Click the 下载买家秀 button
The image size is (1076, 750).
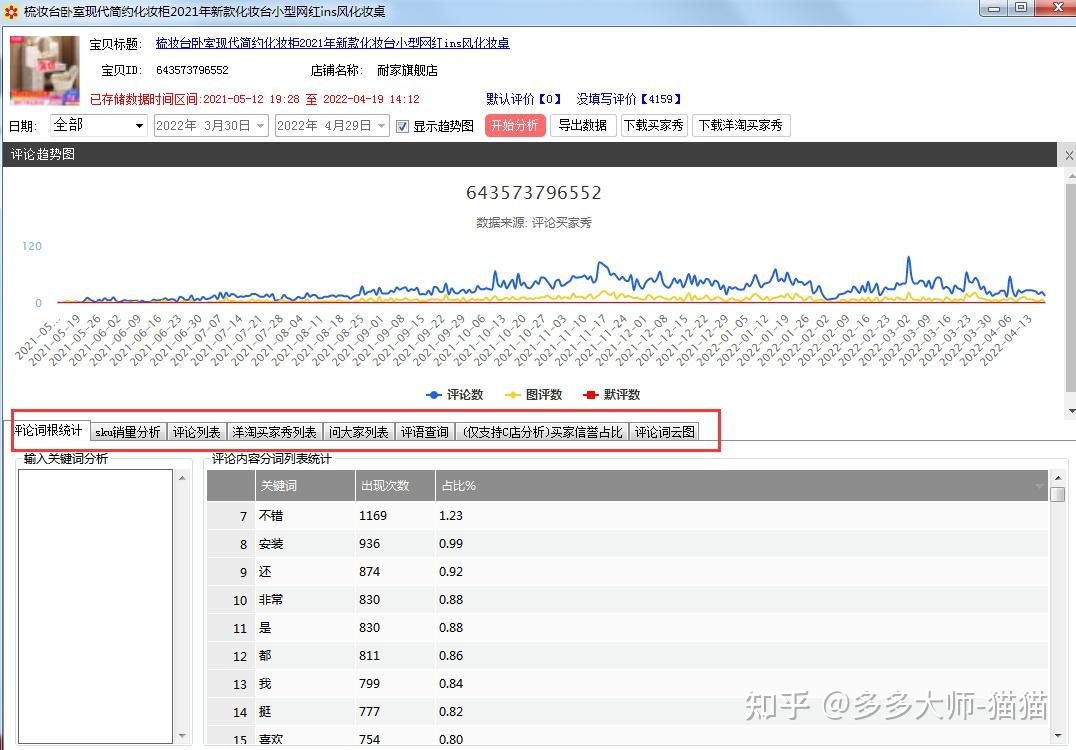click(x=654, y=126)
